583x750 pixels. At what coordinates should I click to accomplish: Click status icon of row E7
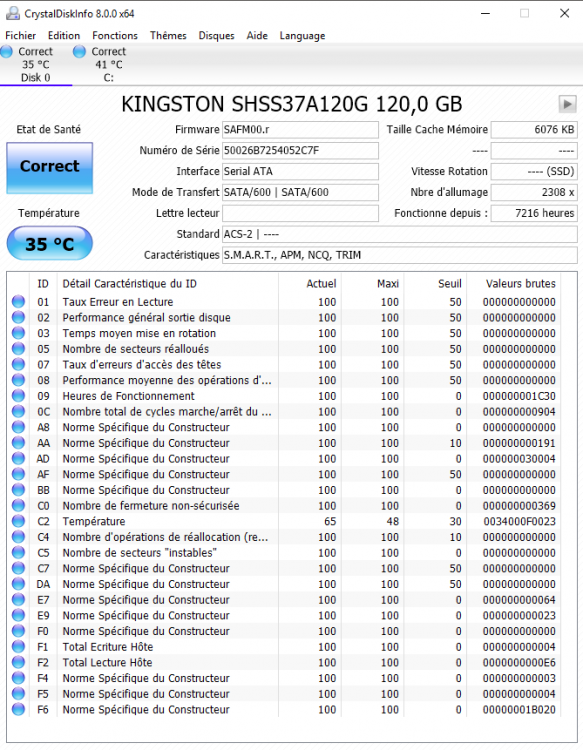coord(18,599)
